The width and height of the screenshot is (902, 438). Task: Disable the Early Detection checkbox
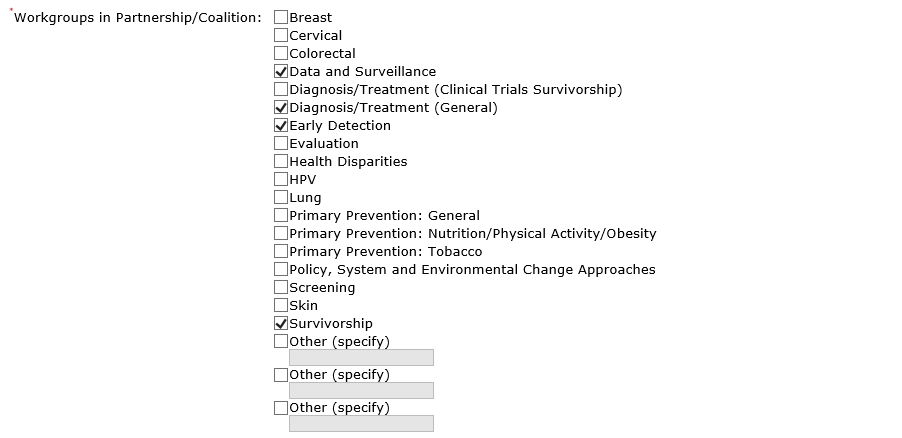pyautogui.click(x=281, y=126)
